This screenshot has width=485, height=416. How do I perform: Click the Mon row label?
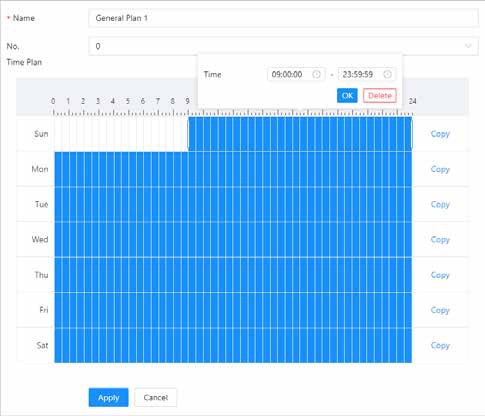pyautogui.click(x=40, y=169)
